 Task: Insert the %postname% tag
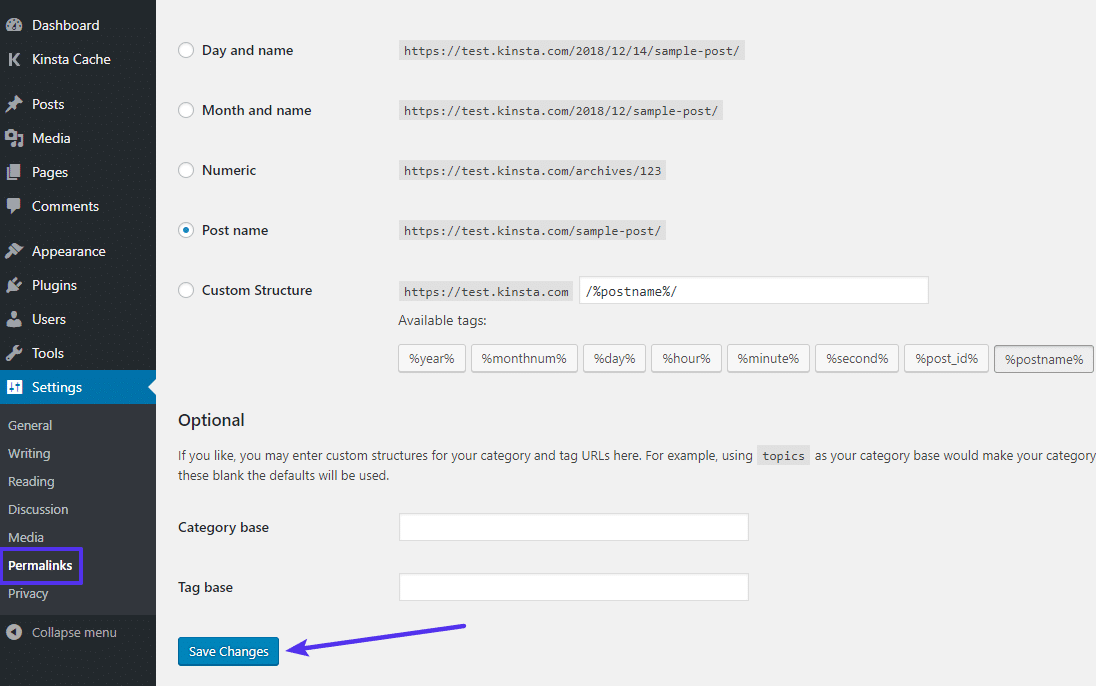point(1043,358)
